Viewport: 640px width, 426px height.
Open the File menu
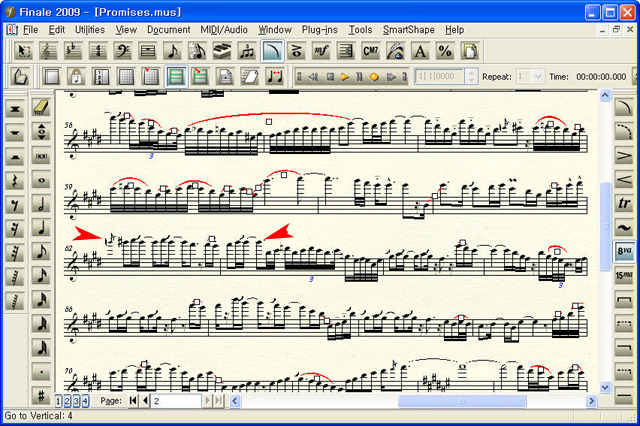tap(30, 30)
